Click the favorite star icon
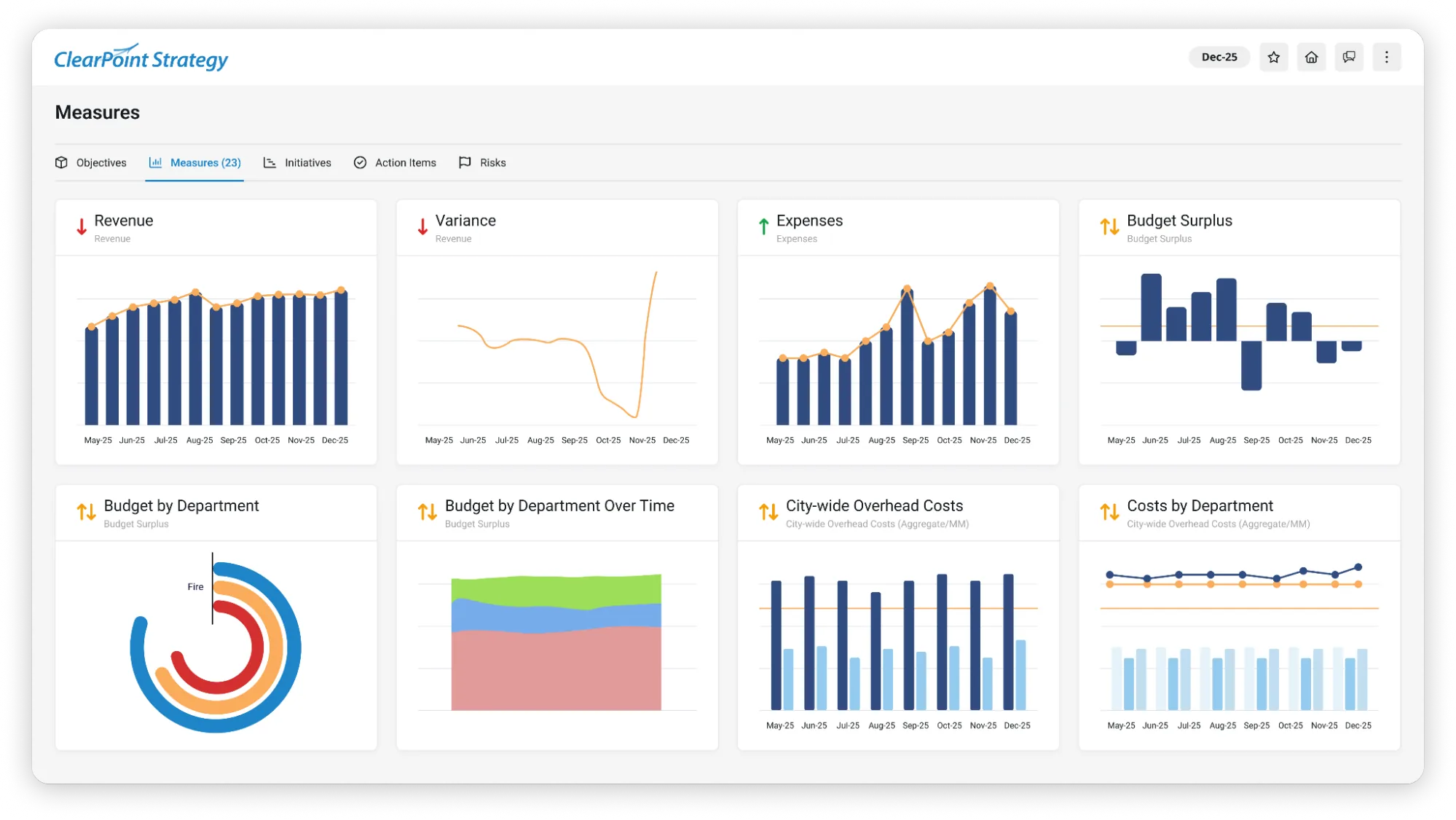This screenshot has height=820, width=1456. 1274,56
